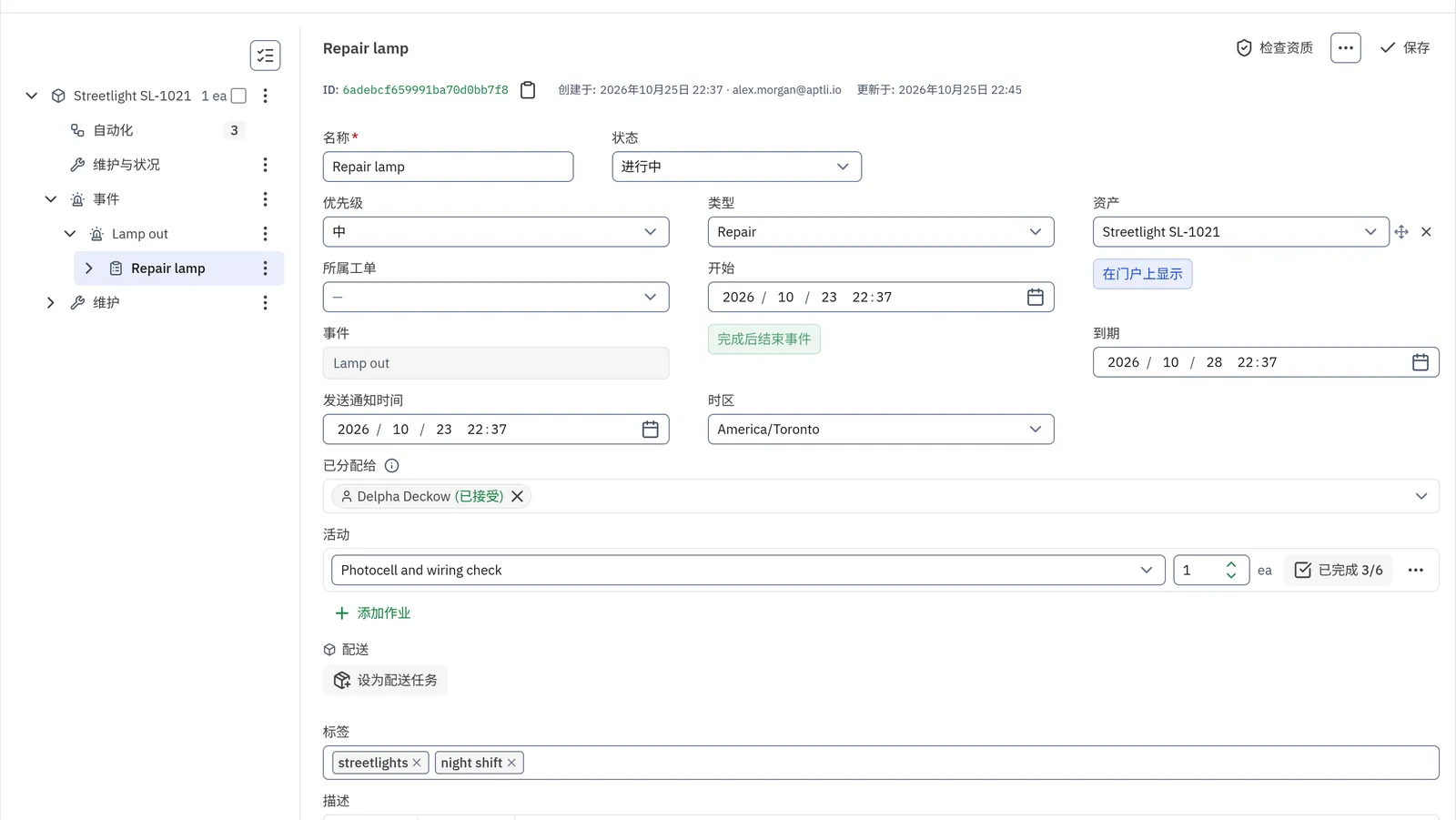Select Lamp out in the tree
1456x820 pixels.
(140, 234)
